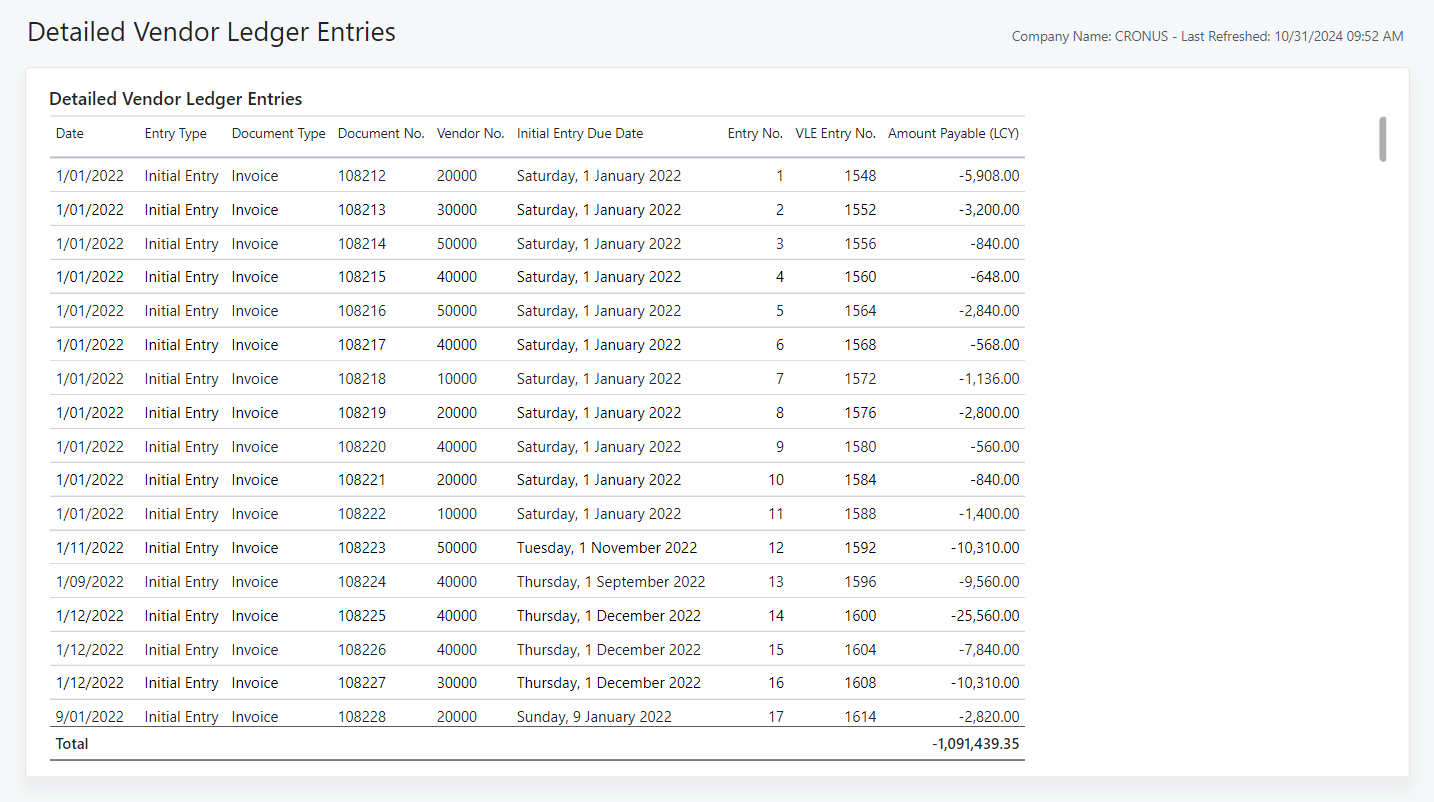Open entry with VLE Entry No. 1614
This screenshot has height=802, width=1434.
pos(860,716)
